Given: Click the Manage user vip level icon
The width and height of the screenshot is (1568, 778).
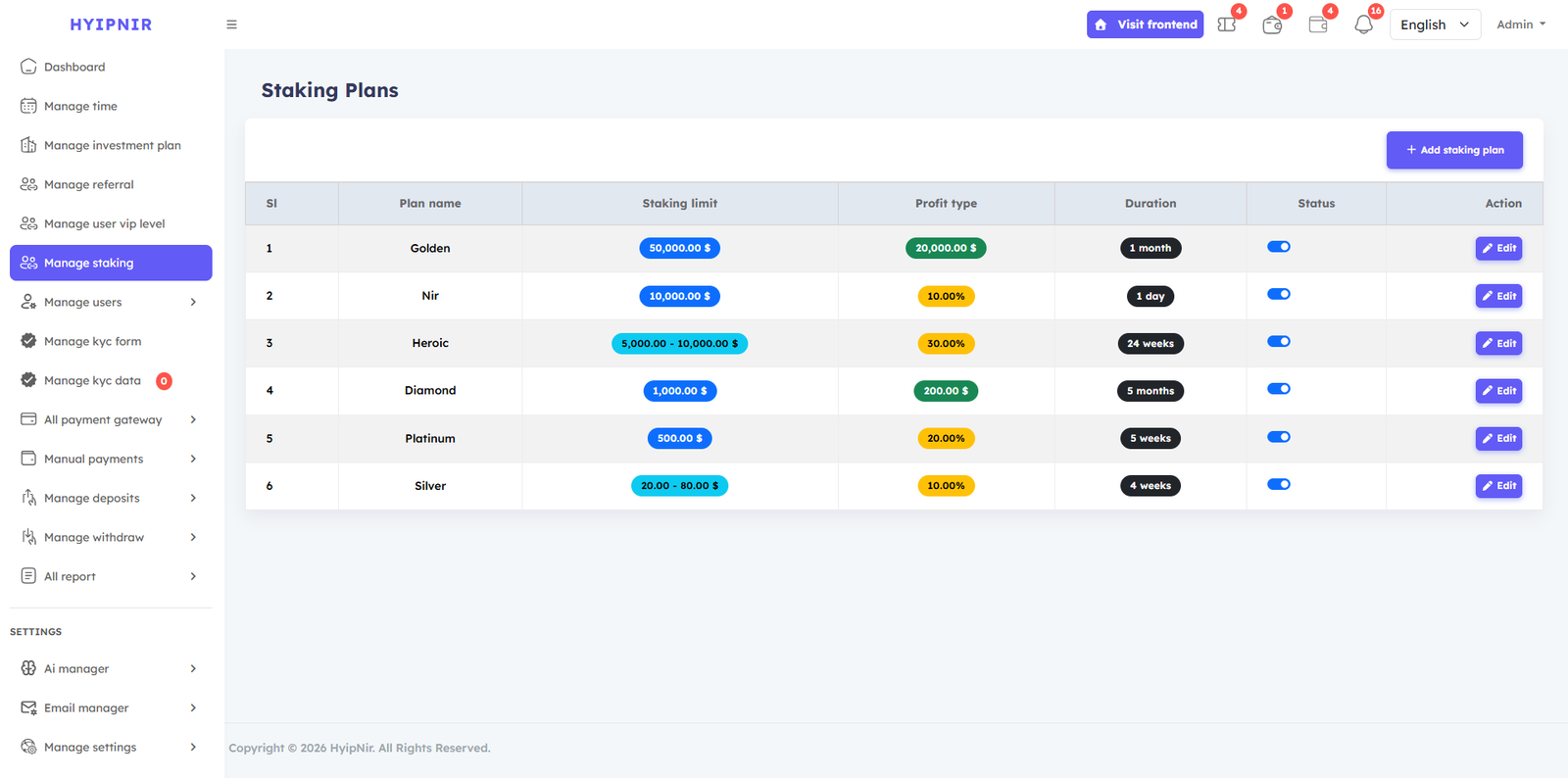Looking at the screenshot, I should click(28, 223).
